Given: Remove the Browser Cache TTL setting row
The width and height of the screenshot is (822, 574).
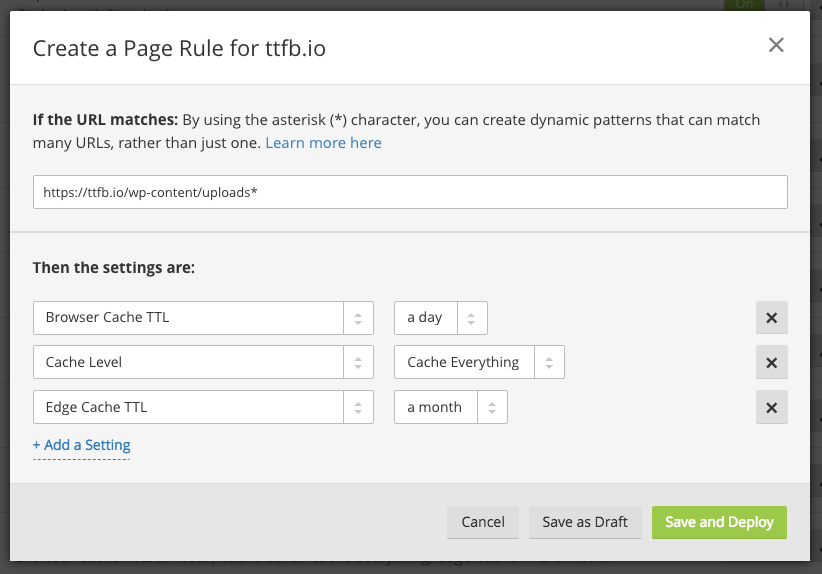Looking at the screenshot, I should [771, 317].
